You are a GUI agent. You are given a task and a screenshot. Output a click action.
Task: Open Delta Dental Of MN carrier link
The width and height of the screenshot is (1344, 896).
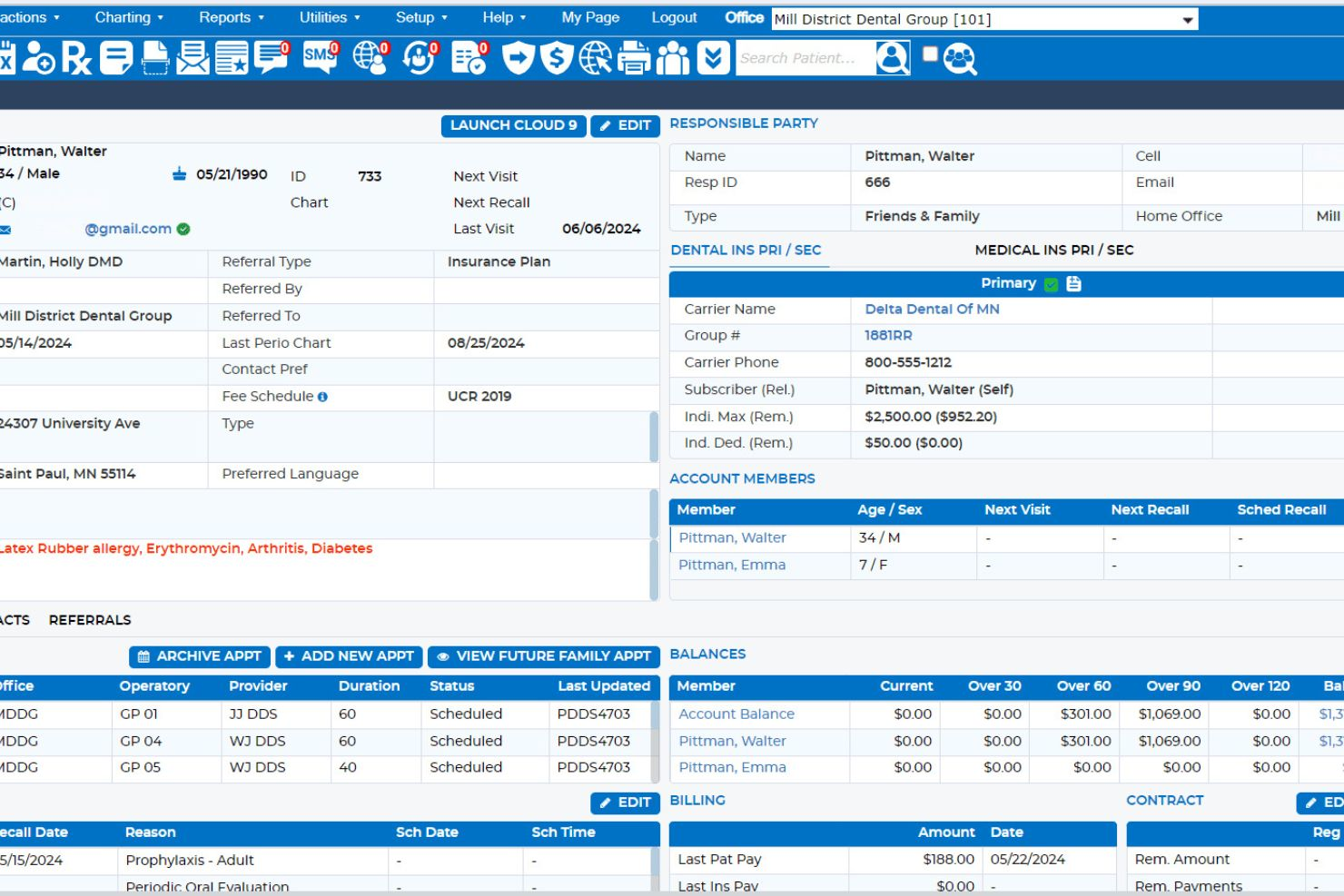(932, 309)
